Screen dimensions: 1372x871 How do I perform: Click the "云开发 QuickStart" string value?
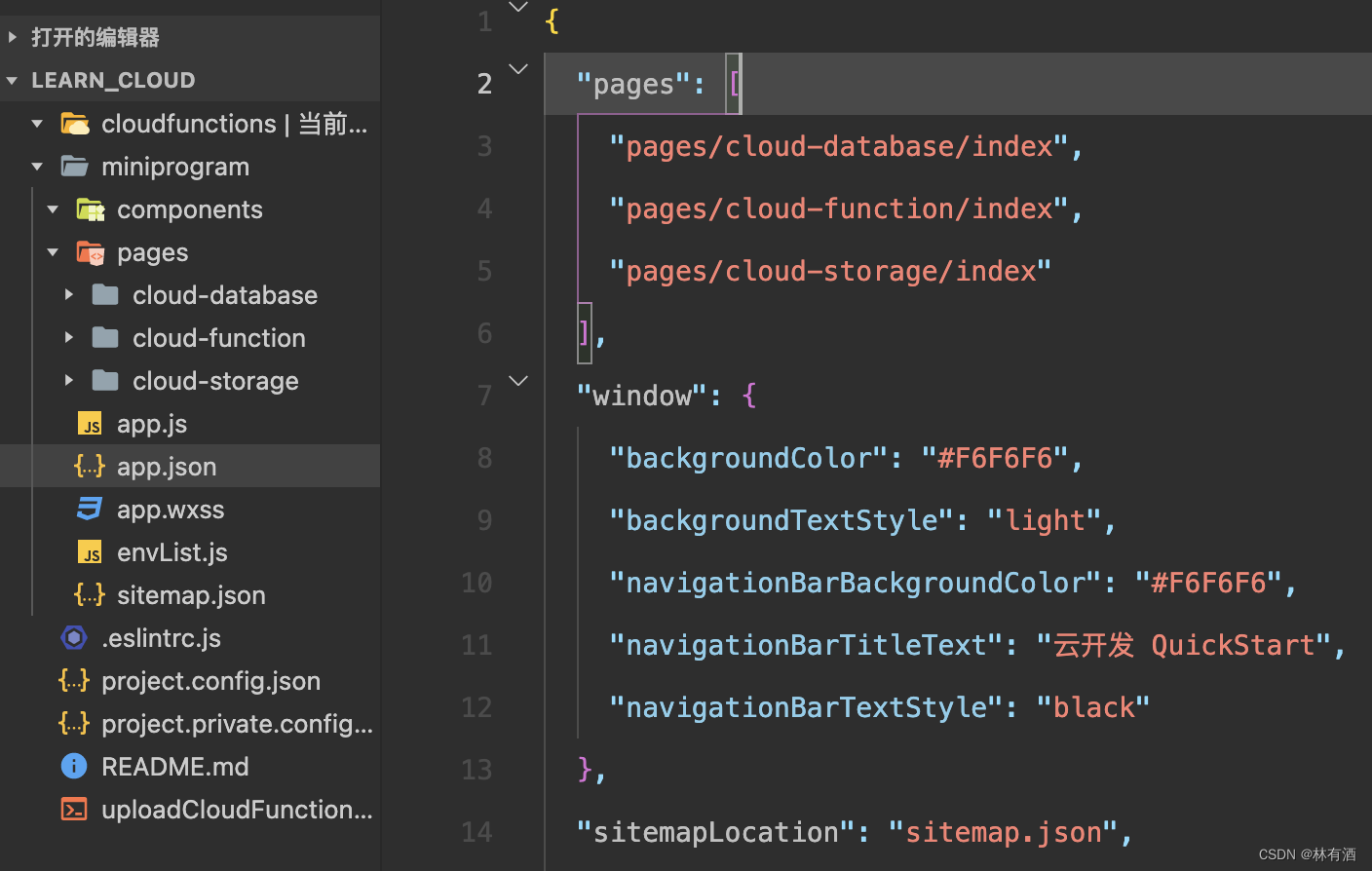[1184, 646]
